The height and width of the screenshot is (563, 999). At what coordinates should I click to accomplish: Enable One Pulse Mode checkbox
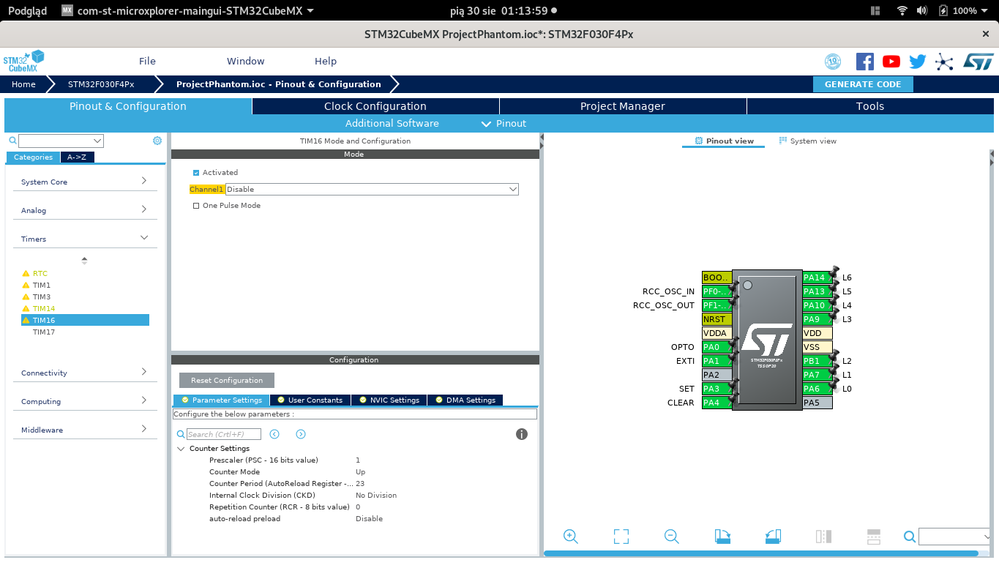(196, 206)
